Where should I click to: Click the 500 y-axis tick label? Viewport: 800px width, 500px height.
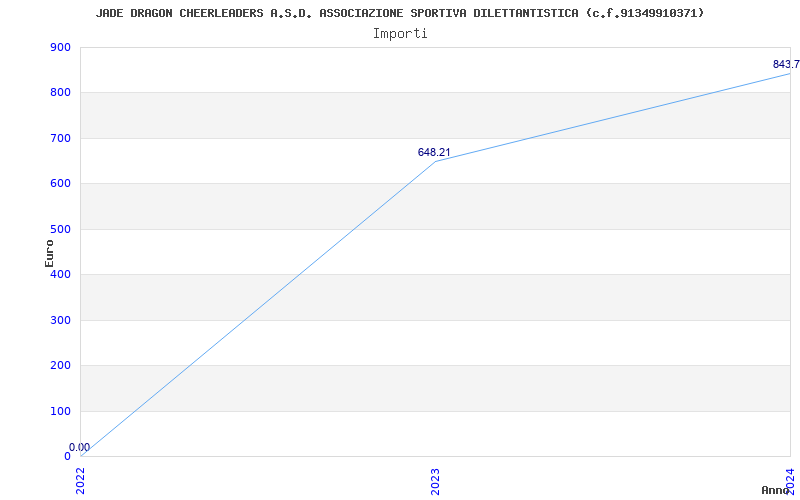pyautogui.click(x=60, y=229)
